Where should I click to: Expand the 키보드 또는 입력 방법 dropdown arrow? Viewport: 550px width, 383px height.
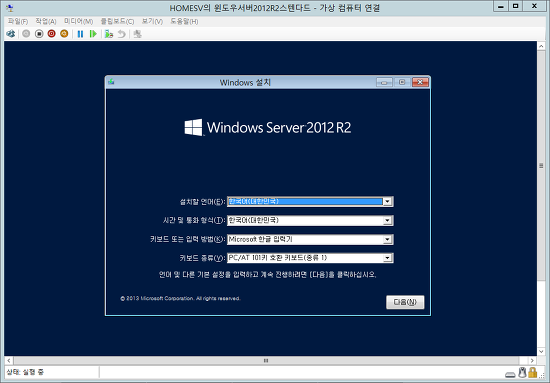point(387,239)
